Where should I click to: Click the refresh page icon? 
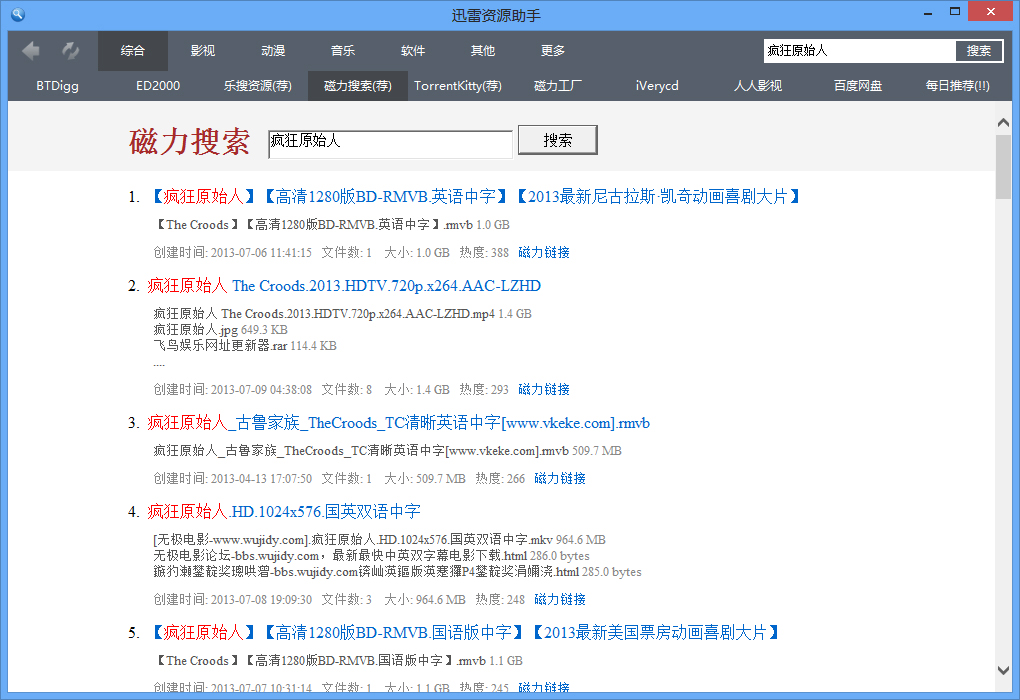[x=68, y=50]
